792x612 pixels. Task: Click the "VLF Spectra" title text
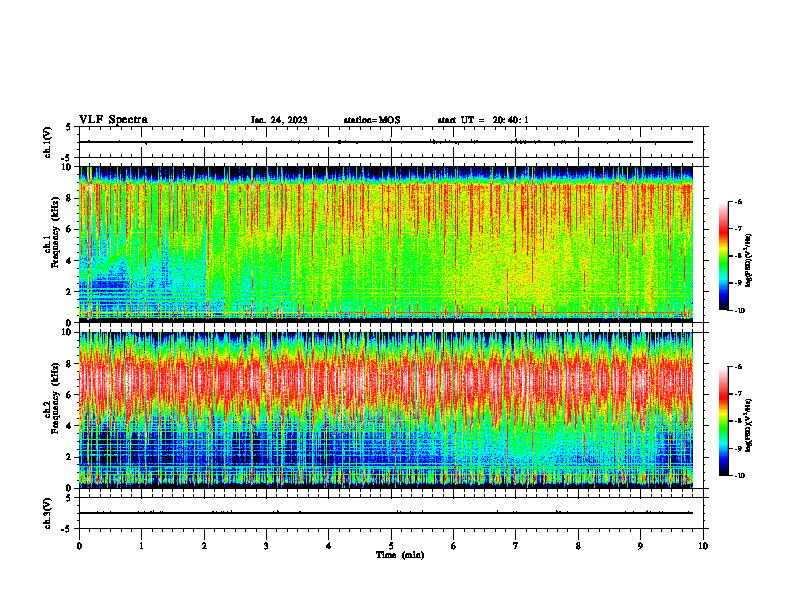pos(113,120)
